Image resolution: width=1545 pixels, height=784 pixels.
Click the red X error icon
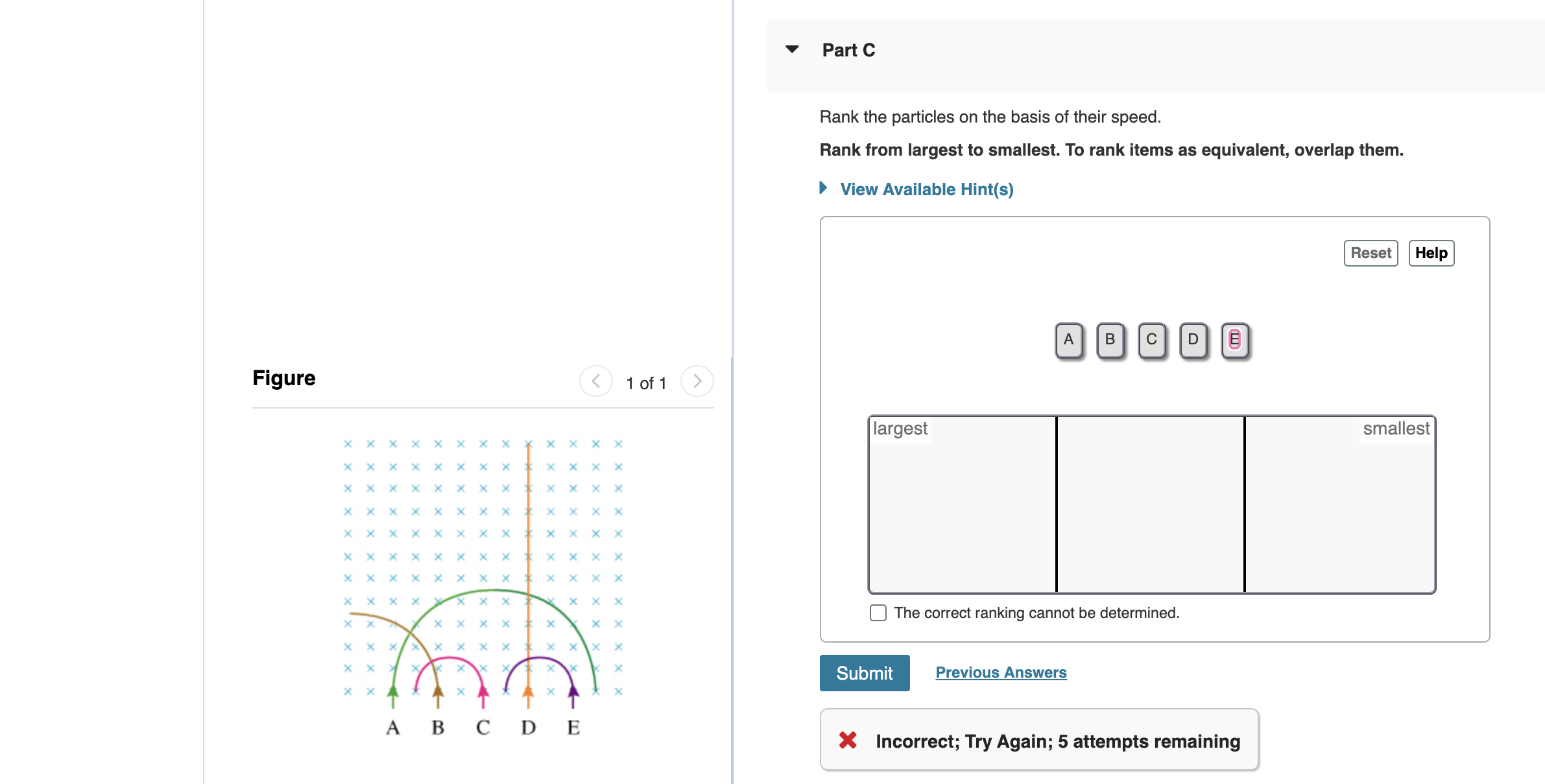(x=847, y=741)
